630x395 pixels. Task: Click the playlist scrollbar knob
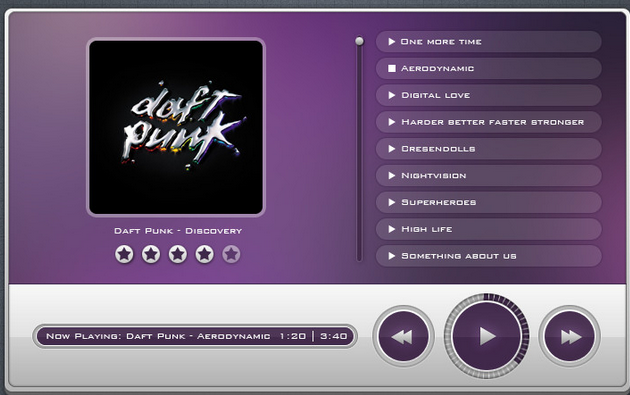click(359, 41)
